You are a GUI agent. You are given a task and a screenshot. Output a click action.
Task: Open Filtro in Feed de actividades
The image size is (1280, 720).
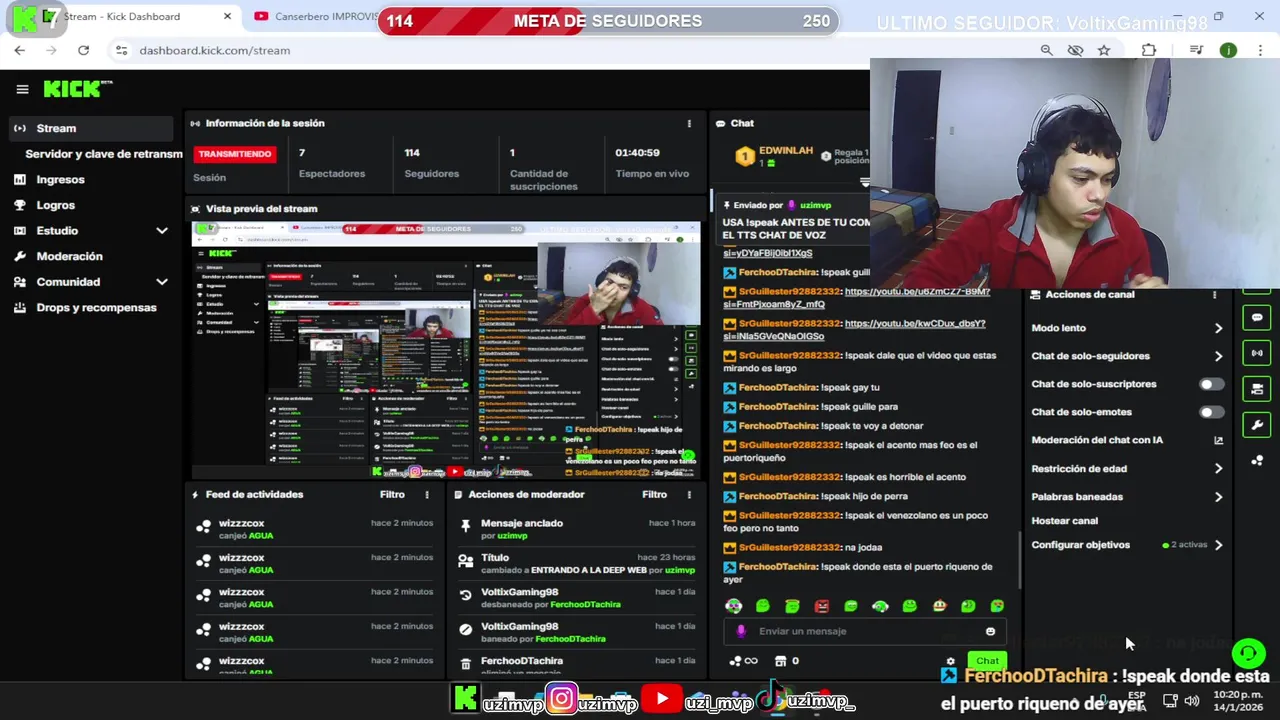point(392,494)
